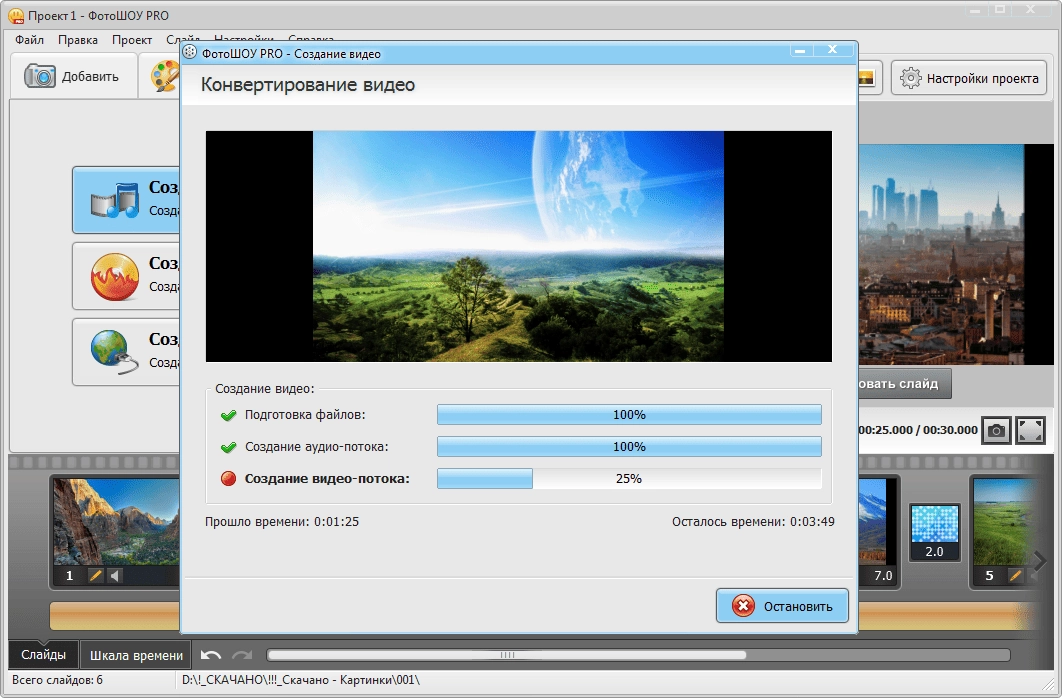1062x698 pixels.
Task: Click the speaker icon on slide 1
Action: pos(115,575)
